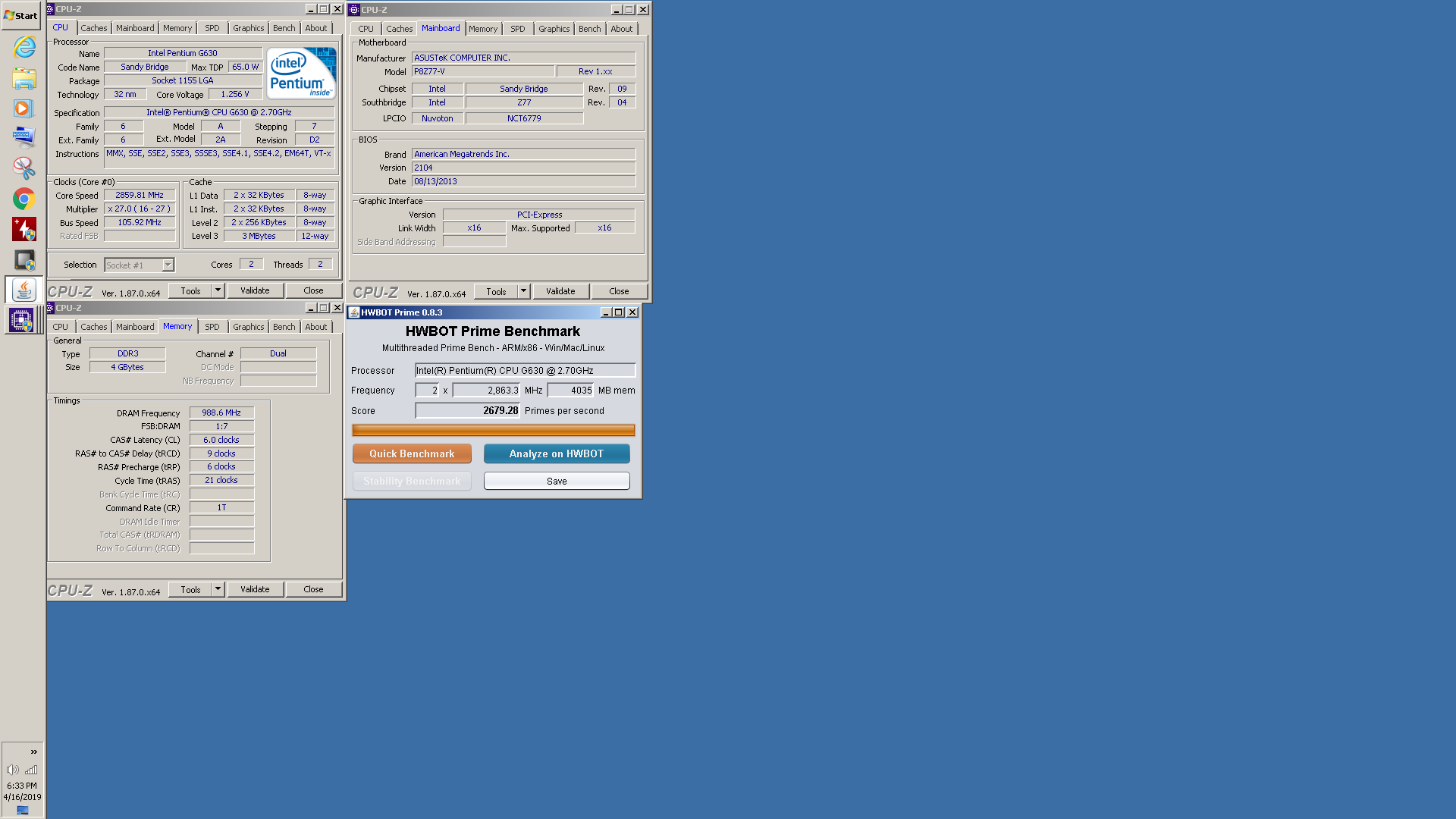Click the gray chip taskbar icon
Viewport: 1456px width, 819px height.
(24, 260)
